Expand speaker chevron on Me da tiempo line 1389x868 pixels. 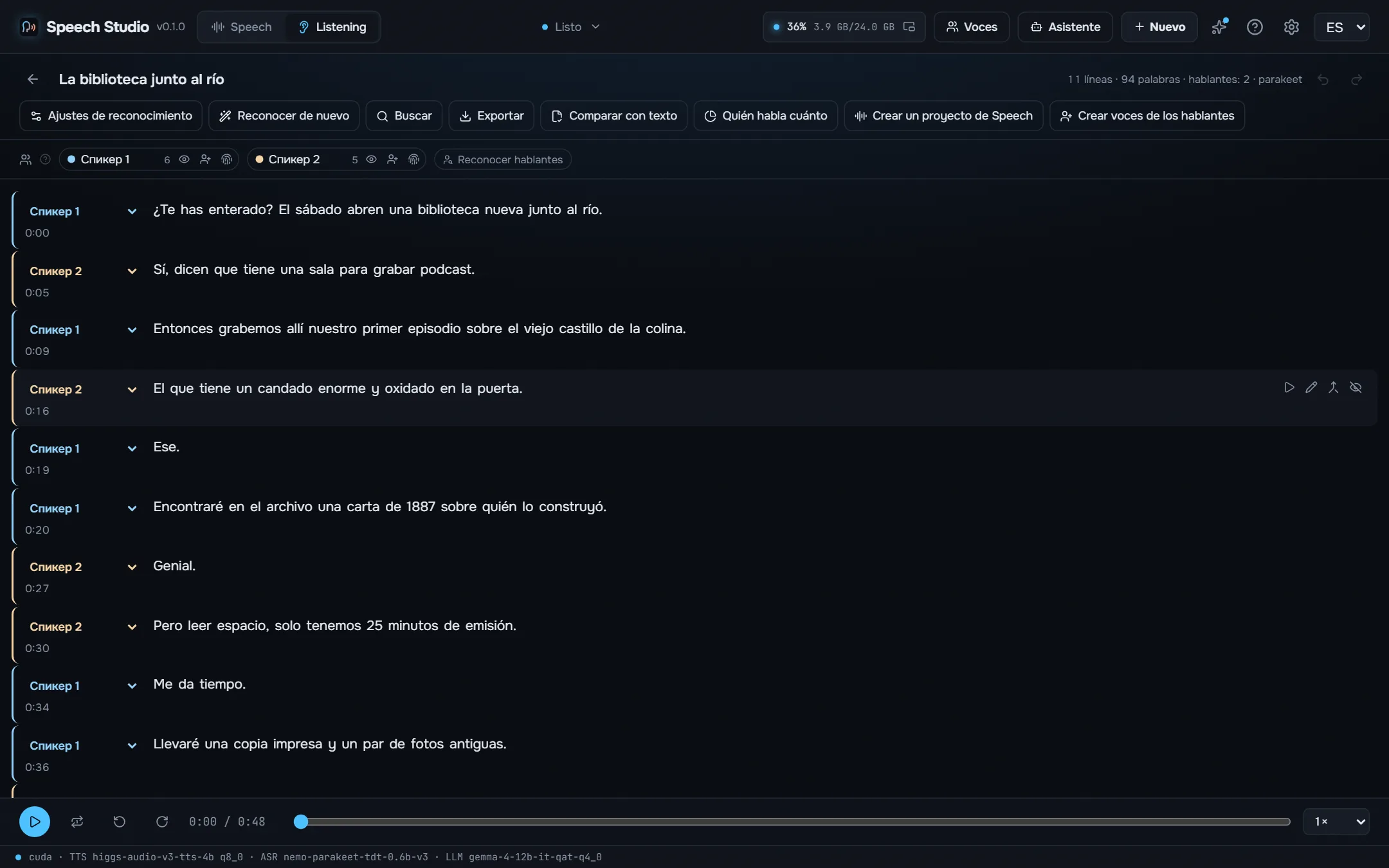click(132, 686)
